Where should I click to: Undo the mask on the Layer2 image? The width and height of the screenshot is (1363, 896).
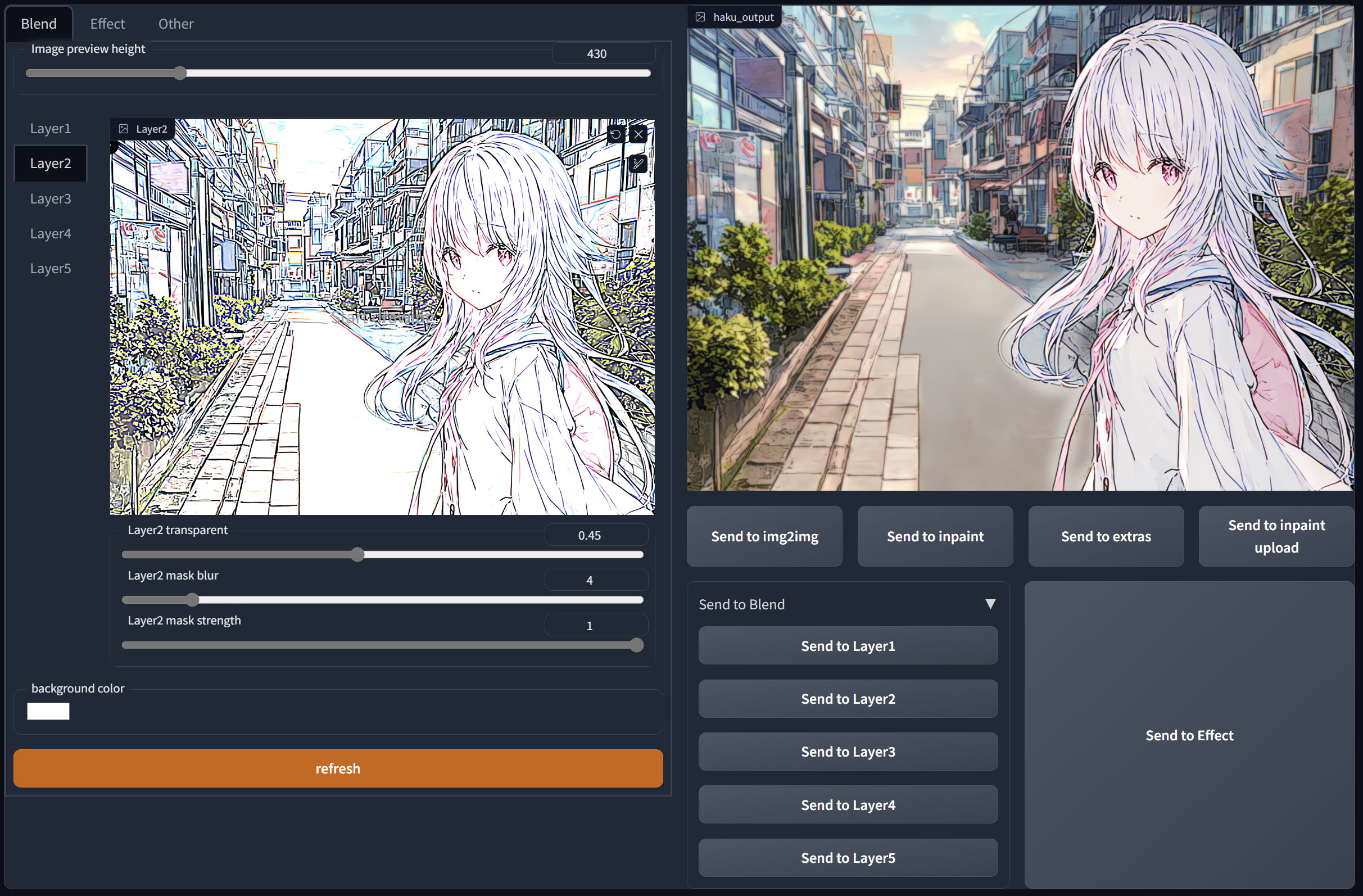click(x=615, y=135)
